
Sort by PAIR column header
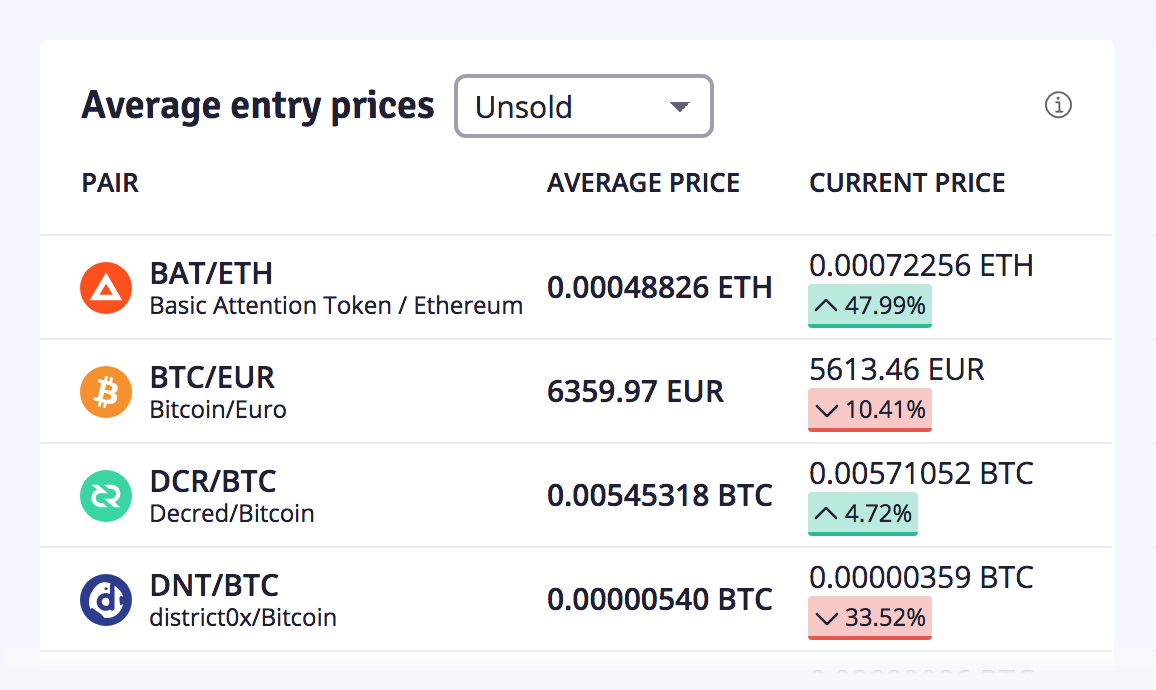pos(110,183)
